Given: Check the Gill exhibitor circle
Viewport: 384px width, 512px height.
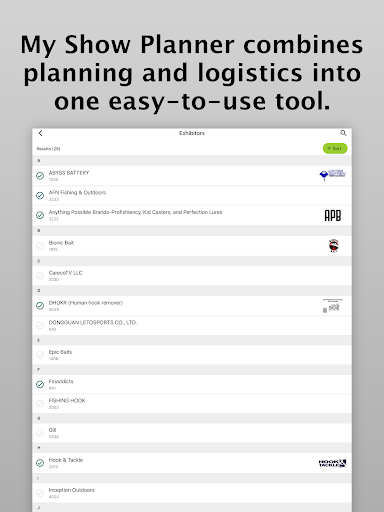Looking at the screenshot, I should [40, 433].
